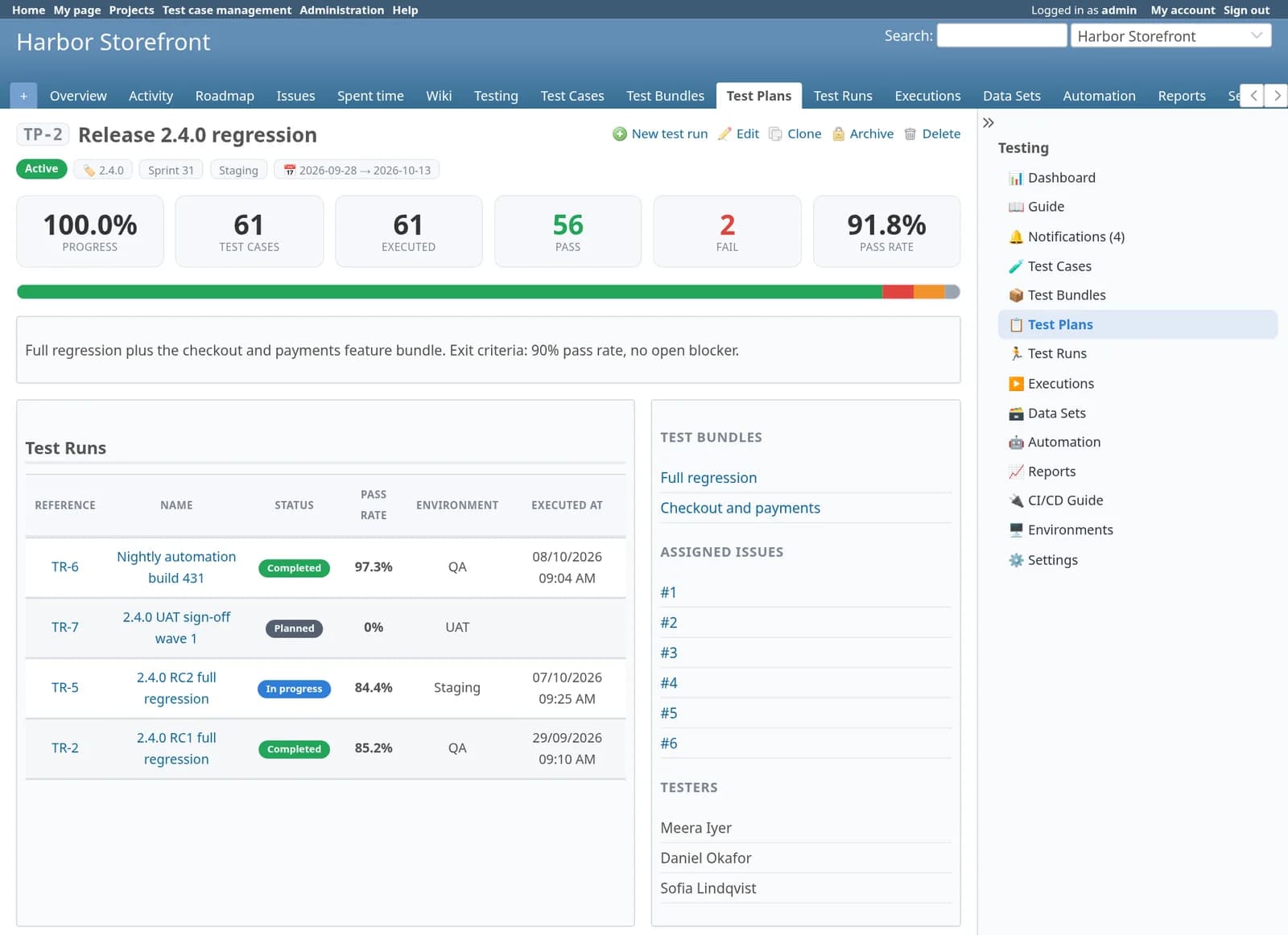Click the Reports chart icon
The image size is (1288, 935).
(x=1016, y=472)
